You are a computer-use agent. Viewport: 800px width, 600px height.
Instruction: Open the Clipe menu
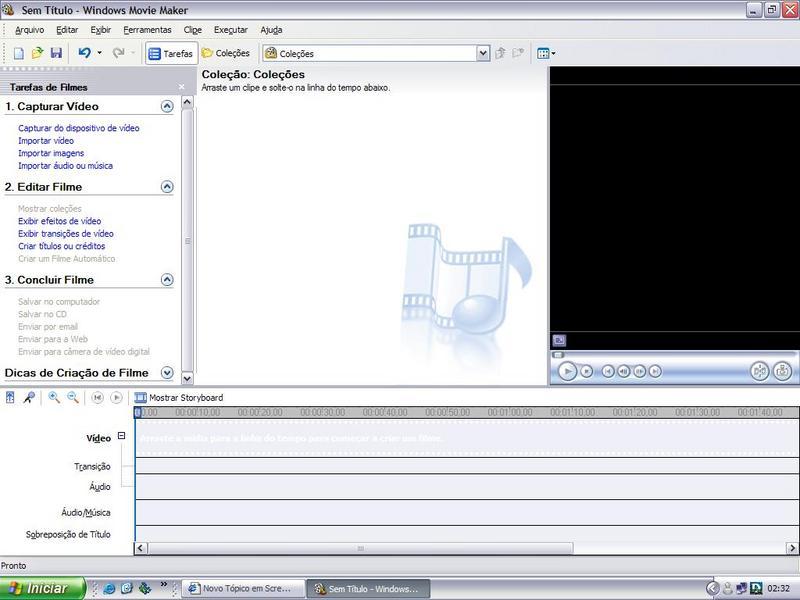[x=193, y=30]
